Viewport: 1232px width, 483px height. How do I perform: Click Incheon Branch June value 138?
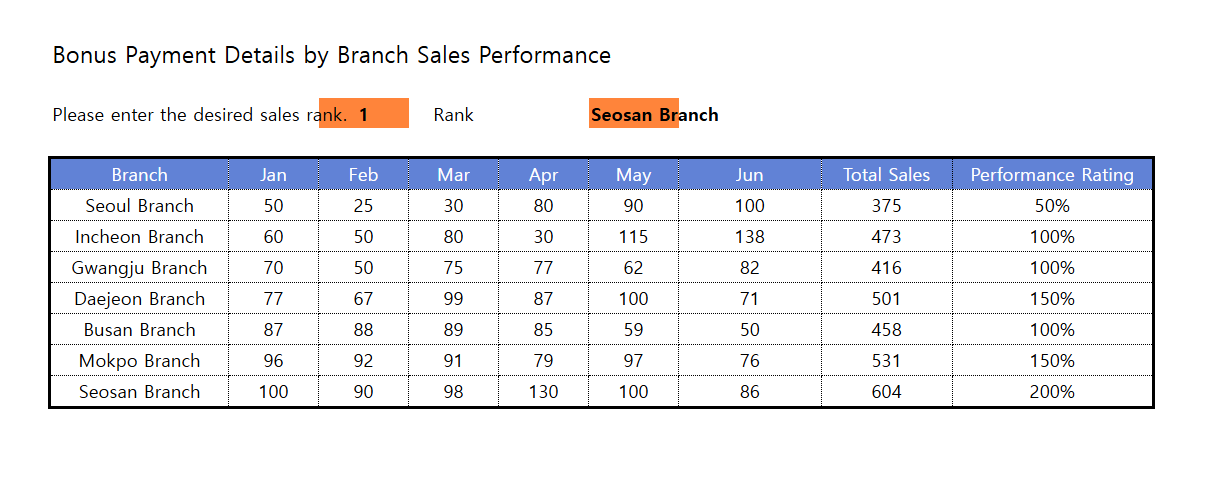750,237
